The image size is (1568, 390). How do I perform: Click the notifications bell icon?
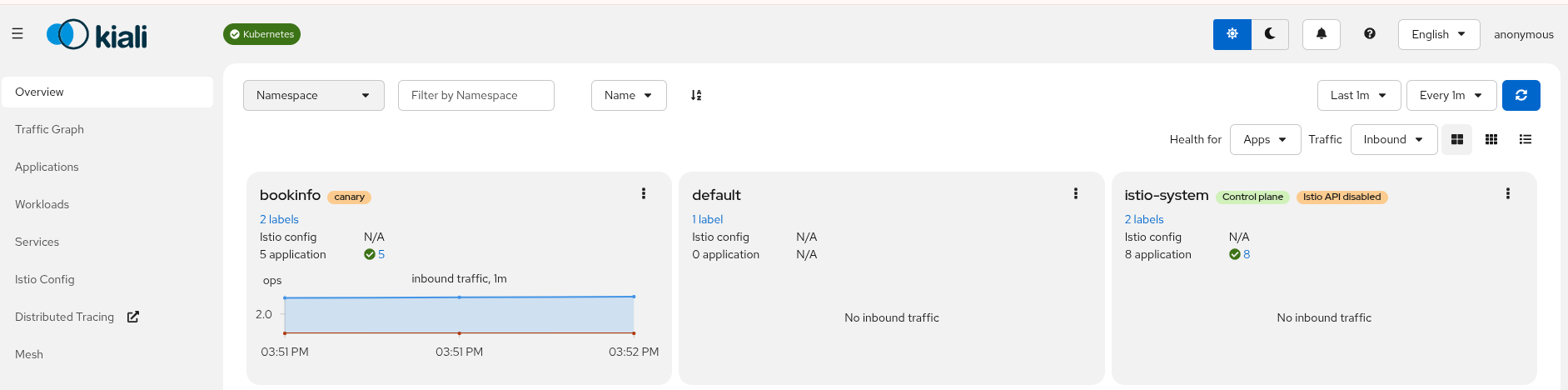(x=1321, y=34)
